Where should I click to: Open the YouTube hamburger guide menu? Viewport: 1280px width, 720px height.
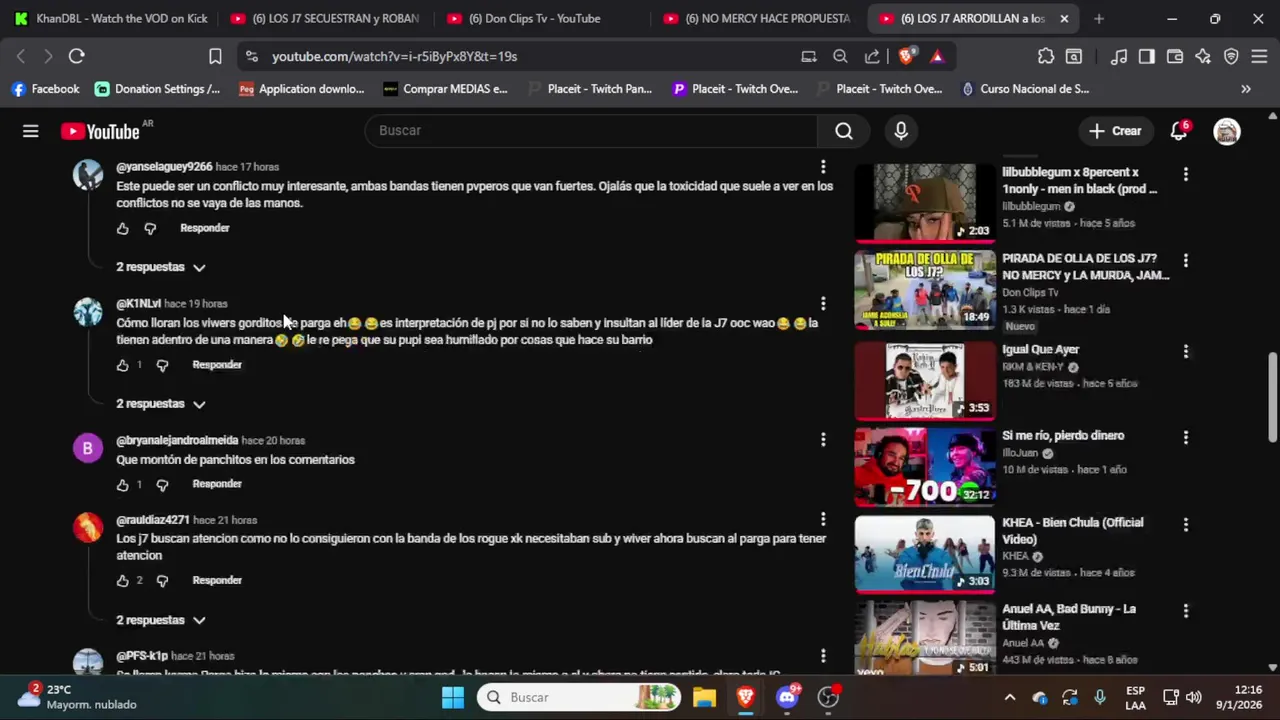pyautogui.click(x=31, y=131)
